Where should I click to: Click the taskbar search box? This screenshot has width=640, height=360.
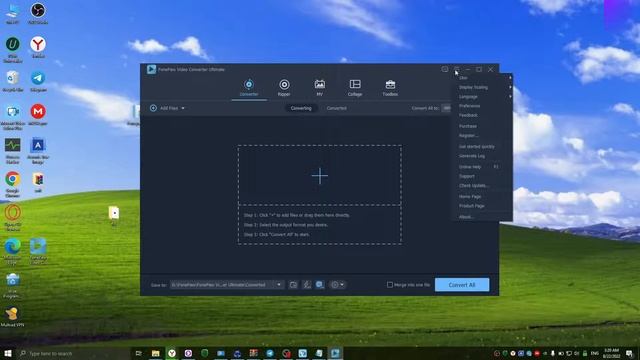[74, 353]
